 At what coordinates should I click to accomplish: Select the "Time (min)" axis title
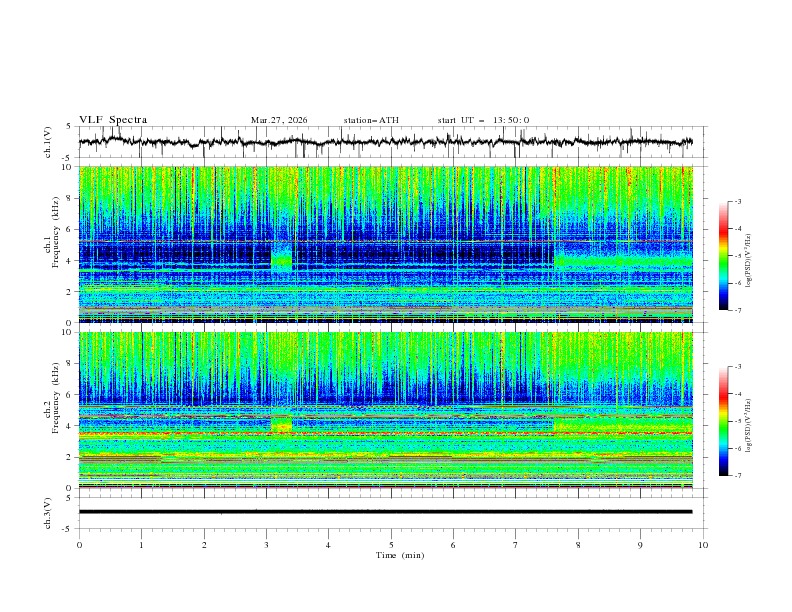click(x=400, y=555)
